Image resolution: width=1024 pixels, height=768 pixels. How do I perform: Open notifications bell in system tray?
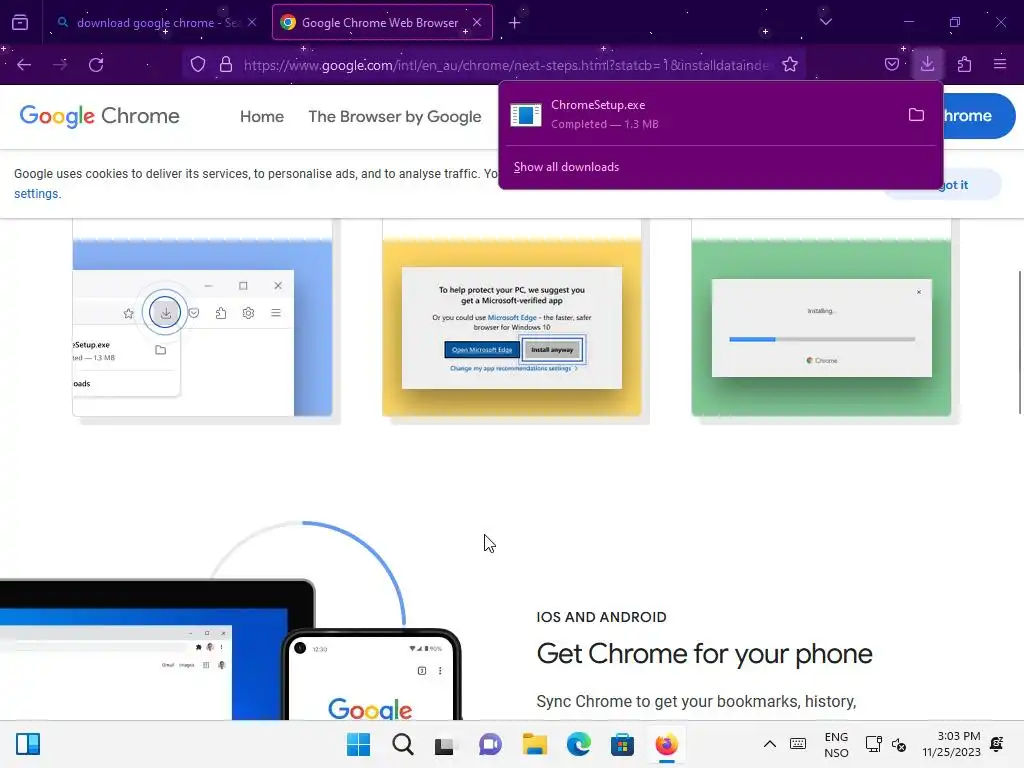997,744
